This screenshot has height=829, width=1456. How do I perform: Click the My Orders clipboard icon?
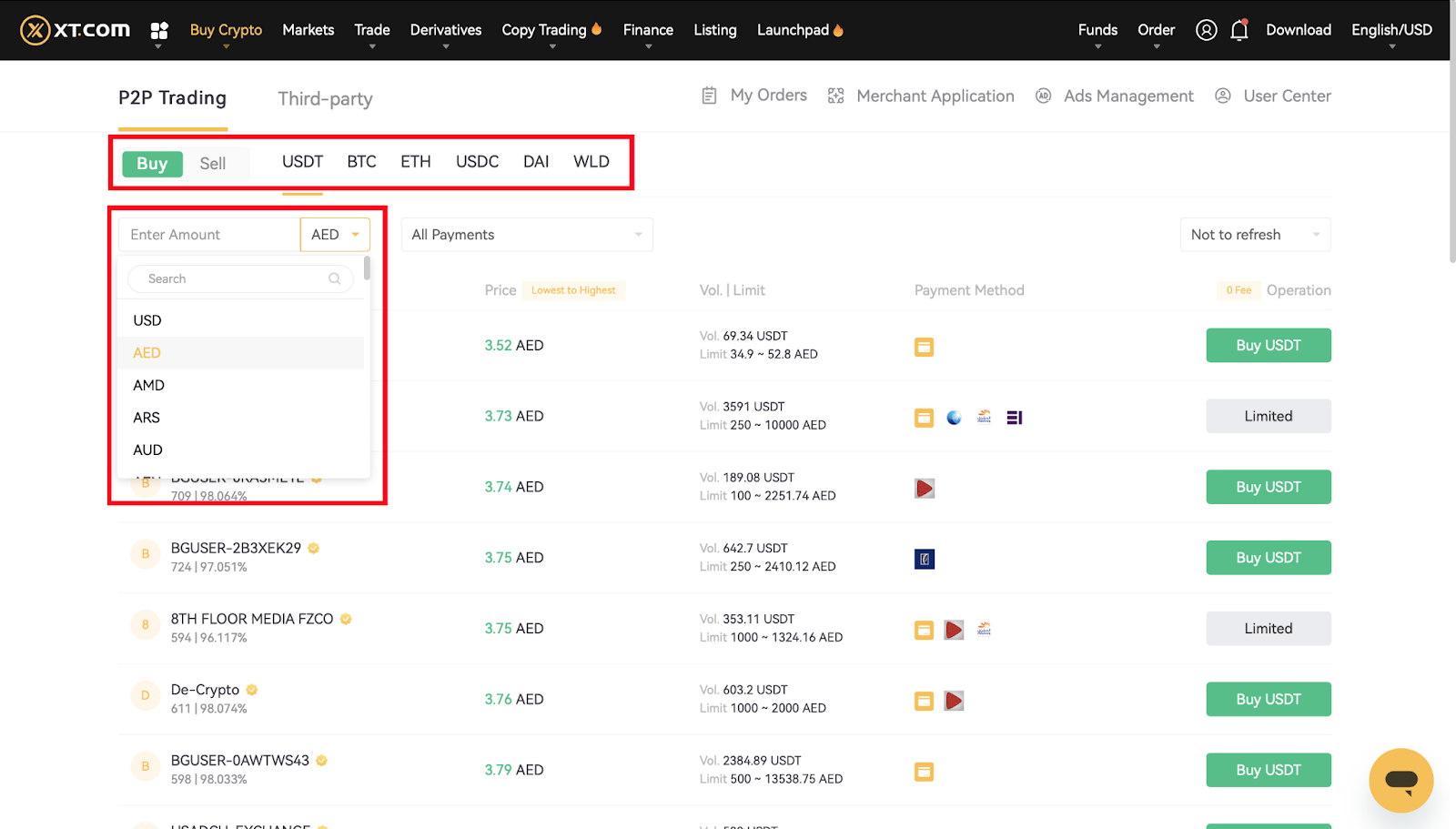[x=710, y=96]
